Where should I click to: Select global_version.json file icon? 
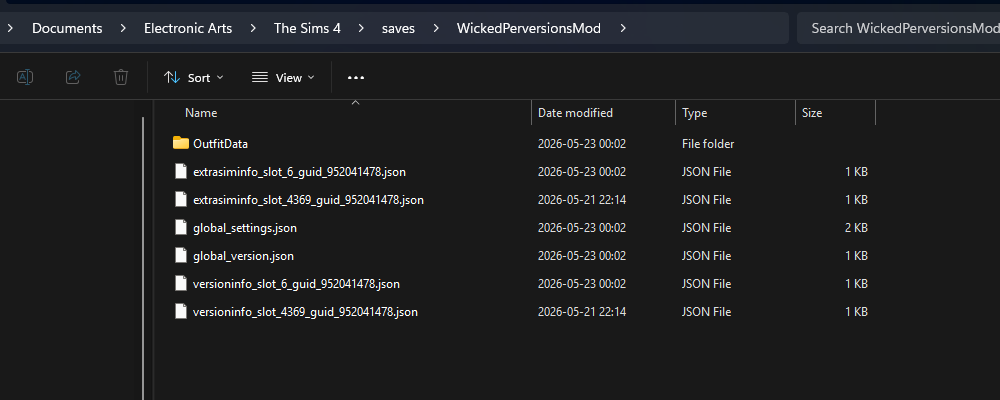click(181, 256)
